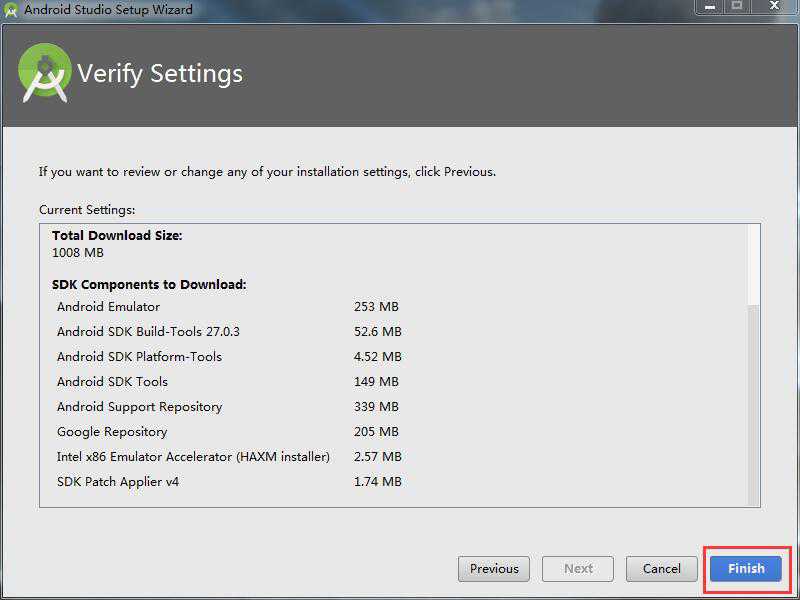
Task: Minimize the Setup Wizard window
Action: coord(710,7)
